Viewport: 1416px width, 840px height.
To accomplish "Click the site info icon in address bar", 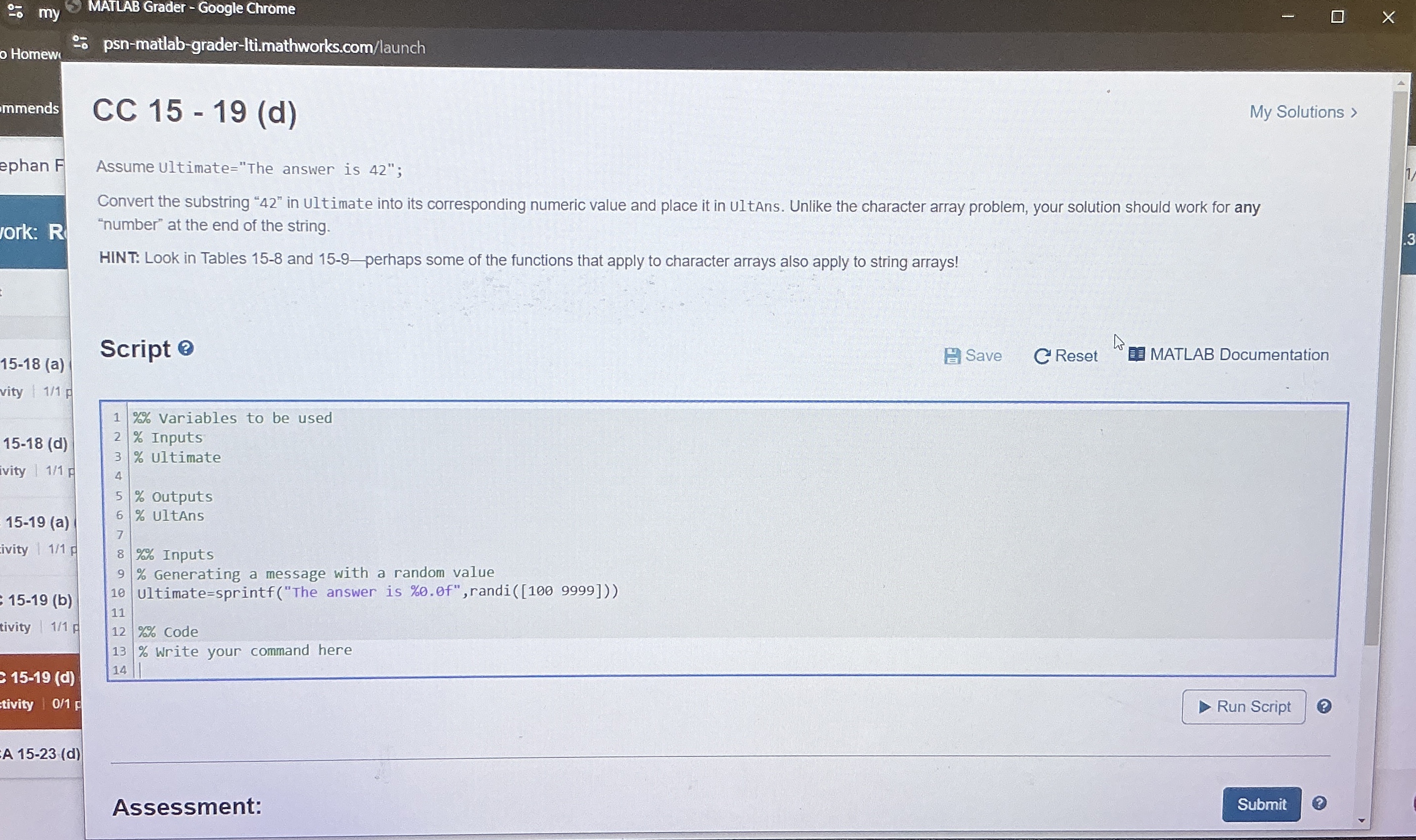I will pyautogui.click(x=81, y=43).
